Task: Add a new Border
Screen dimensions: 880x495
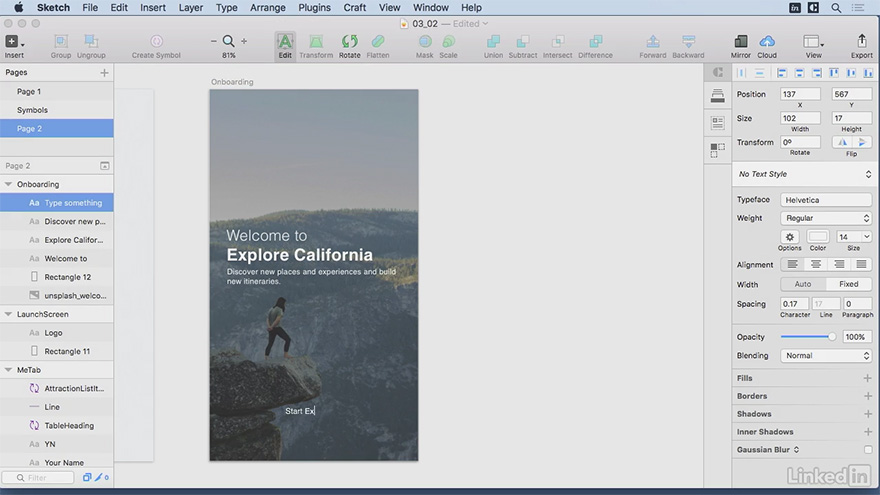Action: (868, 396)
